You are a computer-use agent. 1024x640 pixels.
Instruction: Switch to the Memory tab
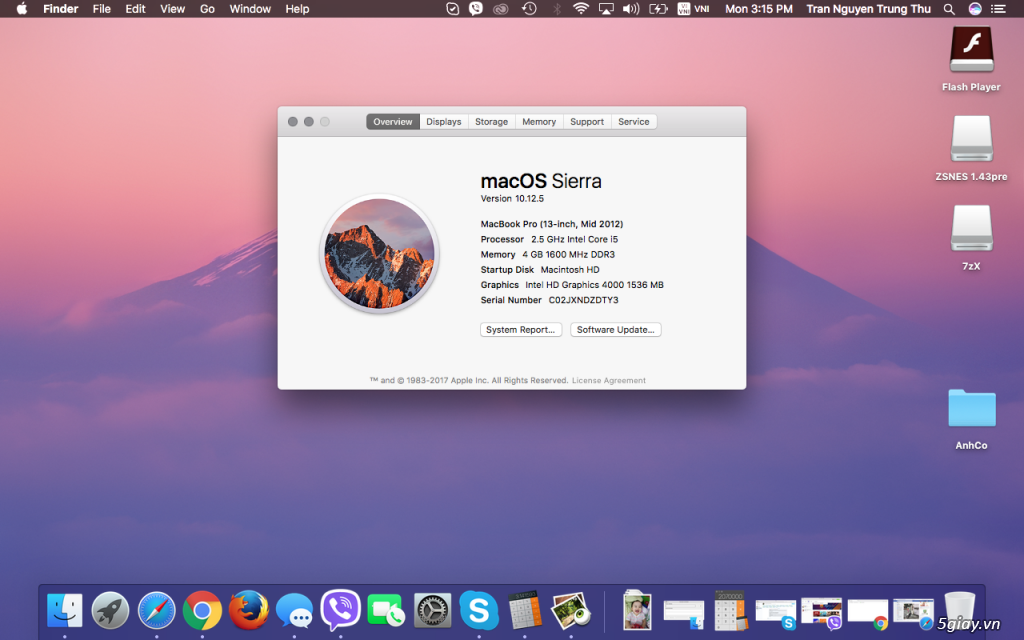coord(539,121)
